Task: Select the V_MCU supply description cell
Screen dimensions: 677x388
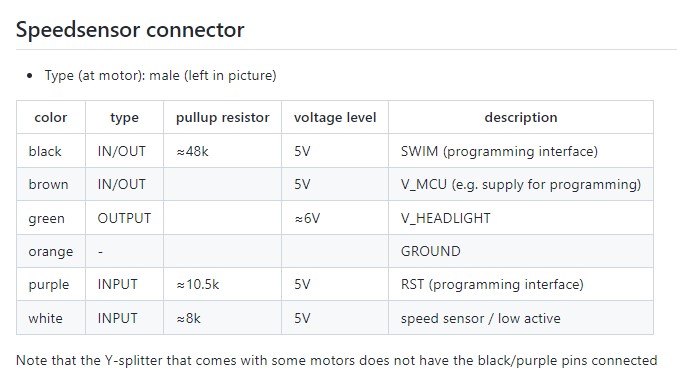Action: coord(521,184)
